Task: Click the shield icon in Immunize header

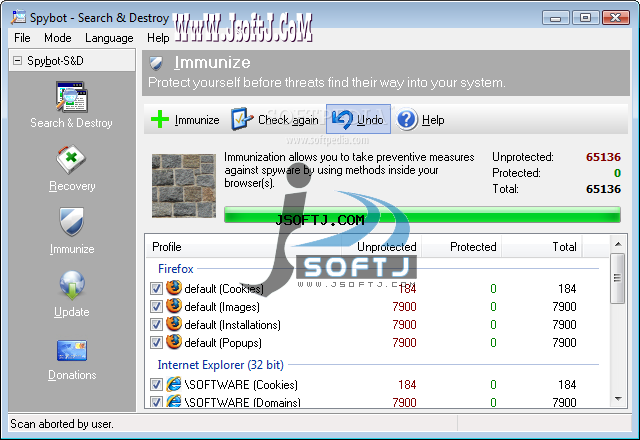Action: click(x=156, y=63)
